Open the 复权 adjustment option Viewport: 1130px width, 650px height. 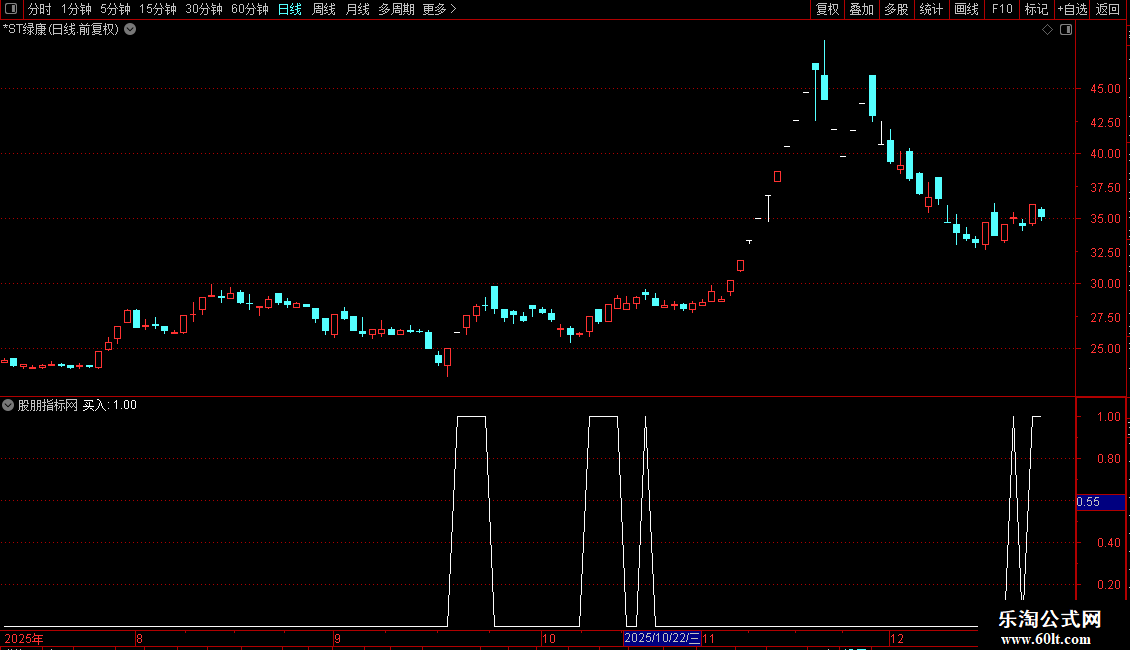pyautogui.click(x=827, y=9)
